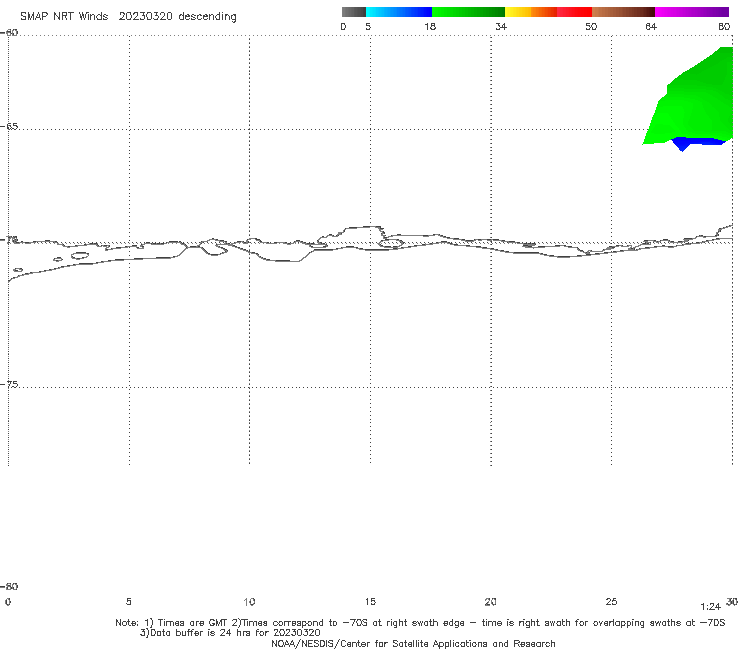740x650 pixels.
Task: Click the longitude axis label '10'
Action: 249,601
